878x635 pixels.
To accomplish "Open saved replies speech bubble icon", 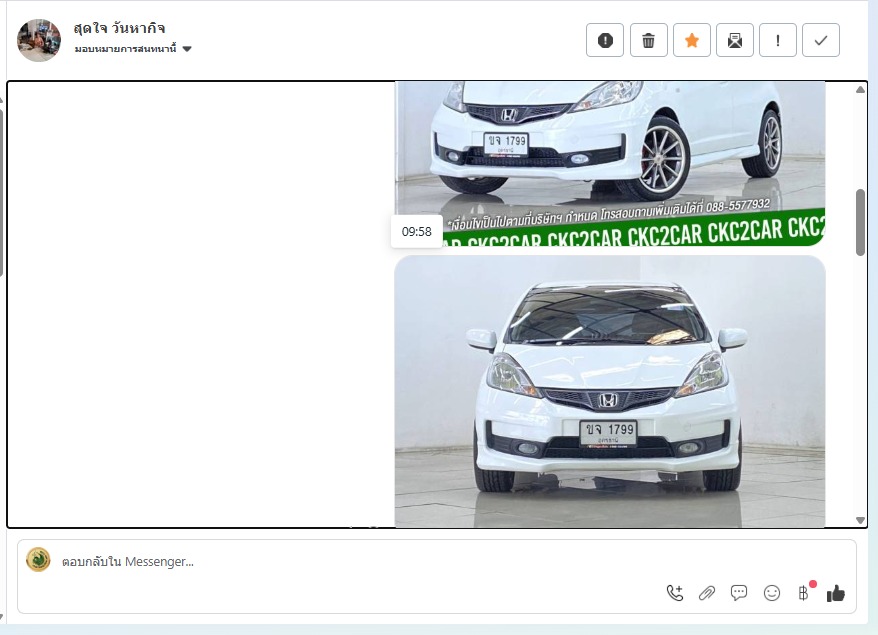I will coord(739,593).
